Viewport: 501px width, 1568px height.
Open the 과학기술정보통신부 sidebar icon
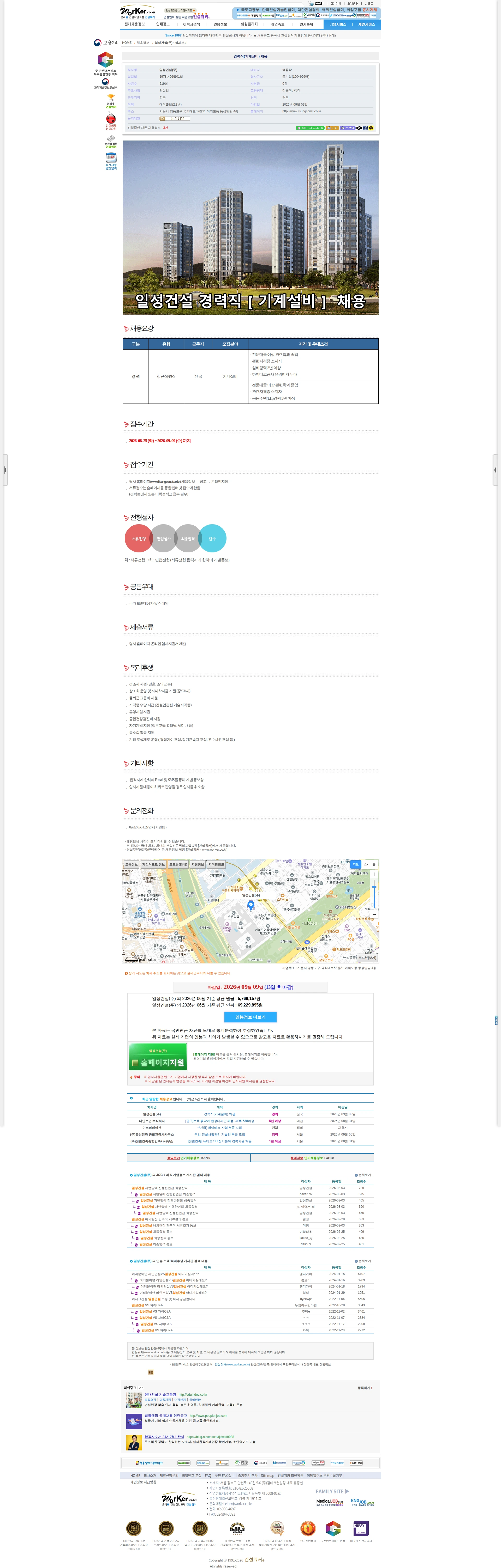tap(105, 84)
